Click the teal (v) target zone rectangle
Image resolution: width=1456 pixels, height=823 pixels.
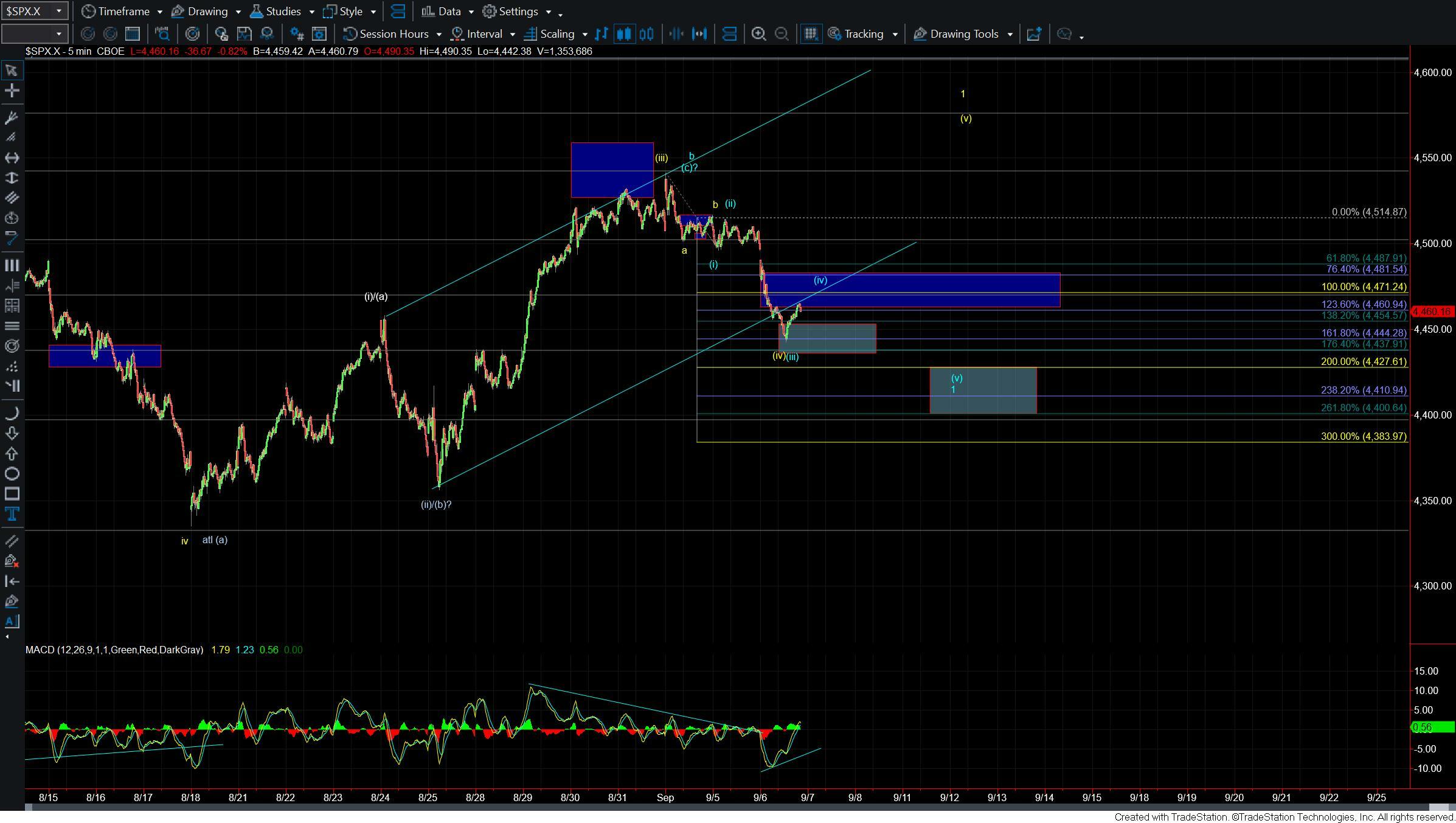(x=983, y=391)
